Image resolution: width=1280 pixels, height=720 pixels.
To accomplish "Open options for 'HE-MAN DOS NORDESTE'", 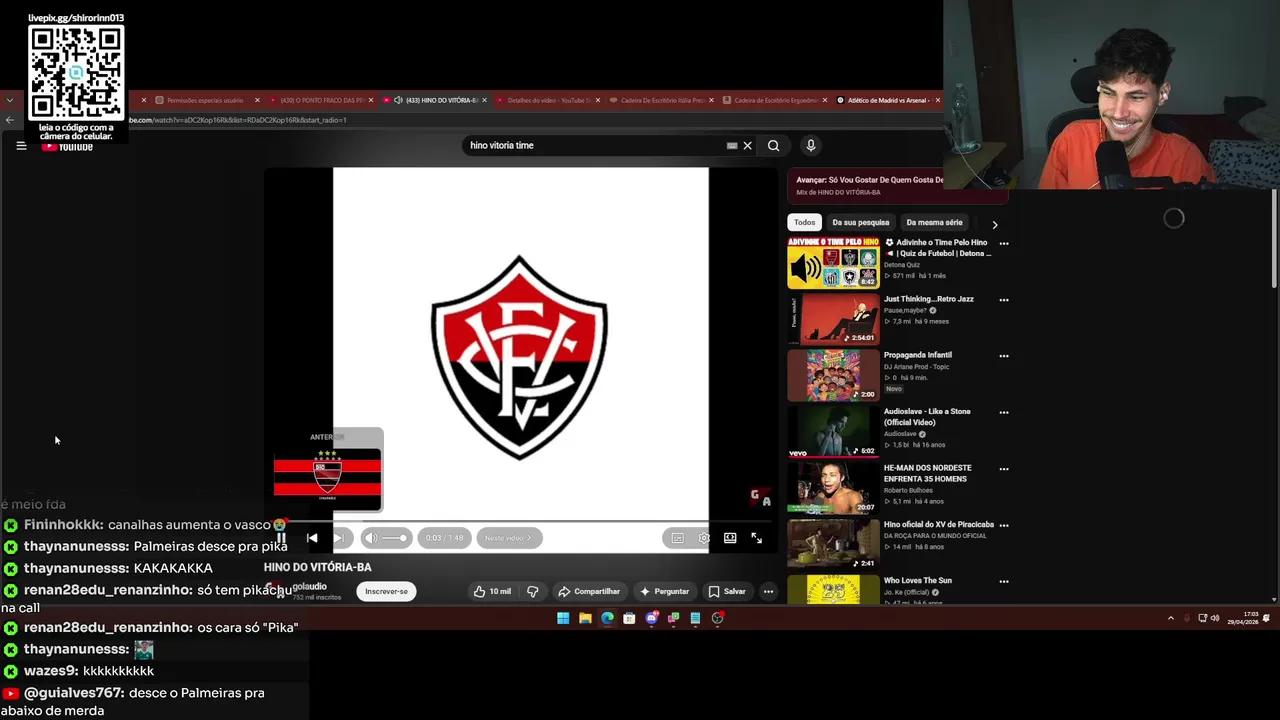I will 1004,468.
